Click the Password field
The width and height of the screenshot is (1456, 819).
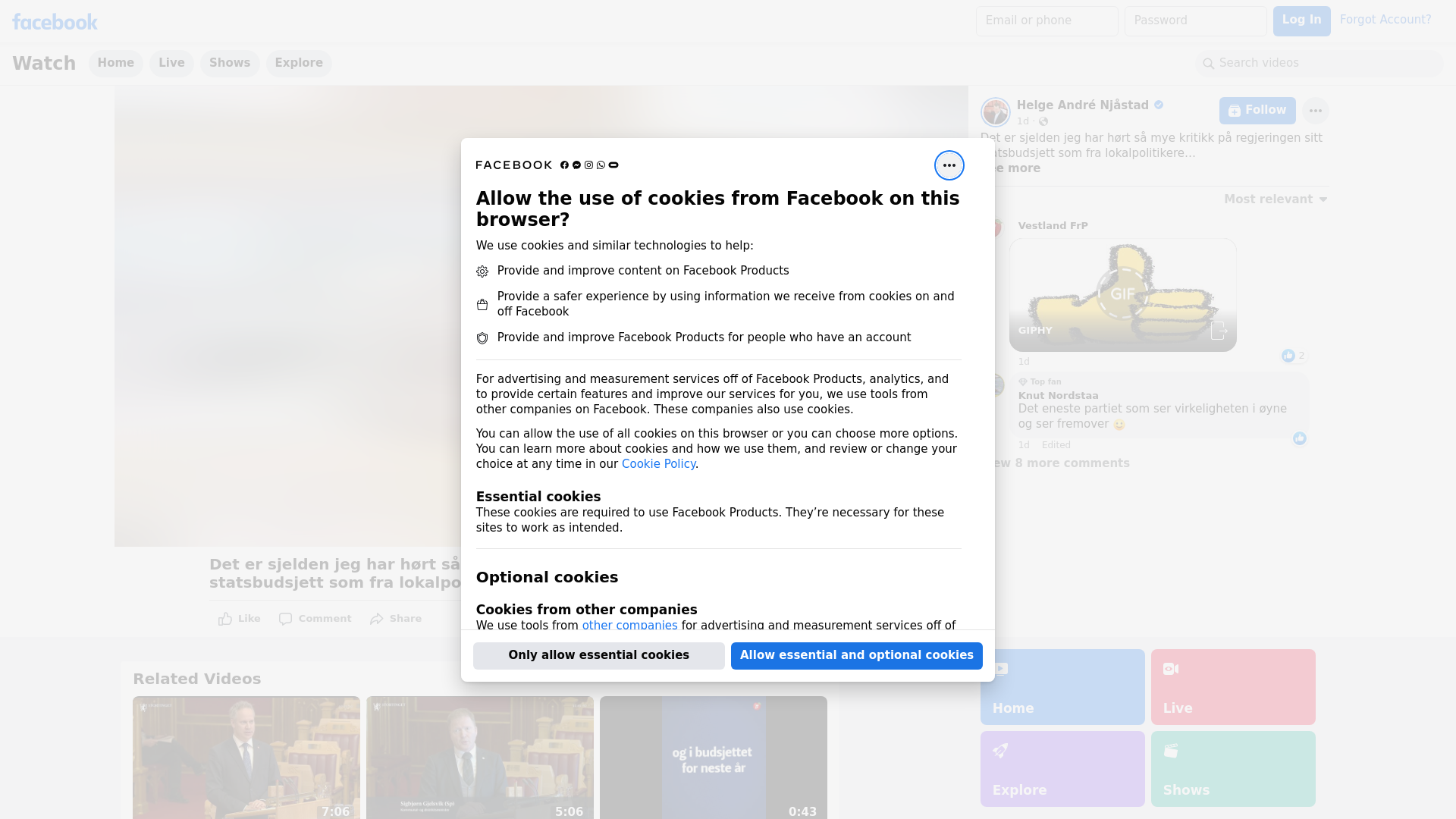click(1195, 21)
